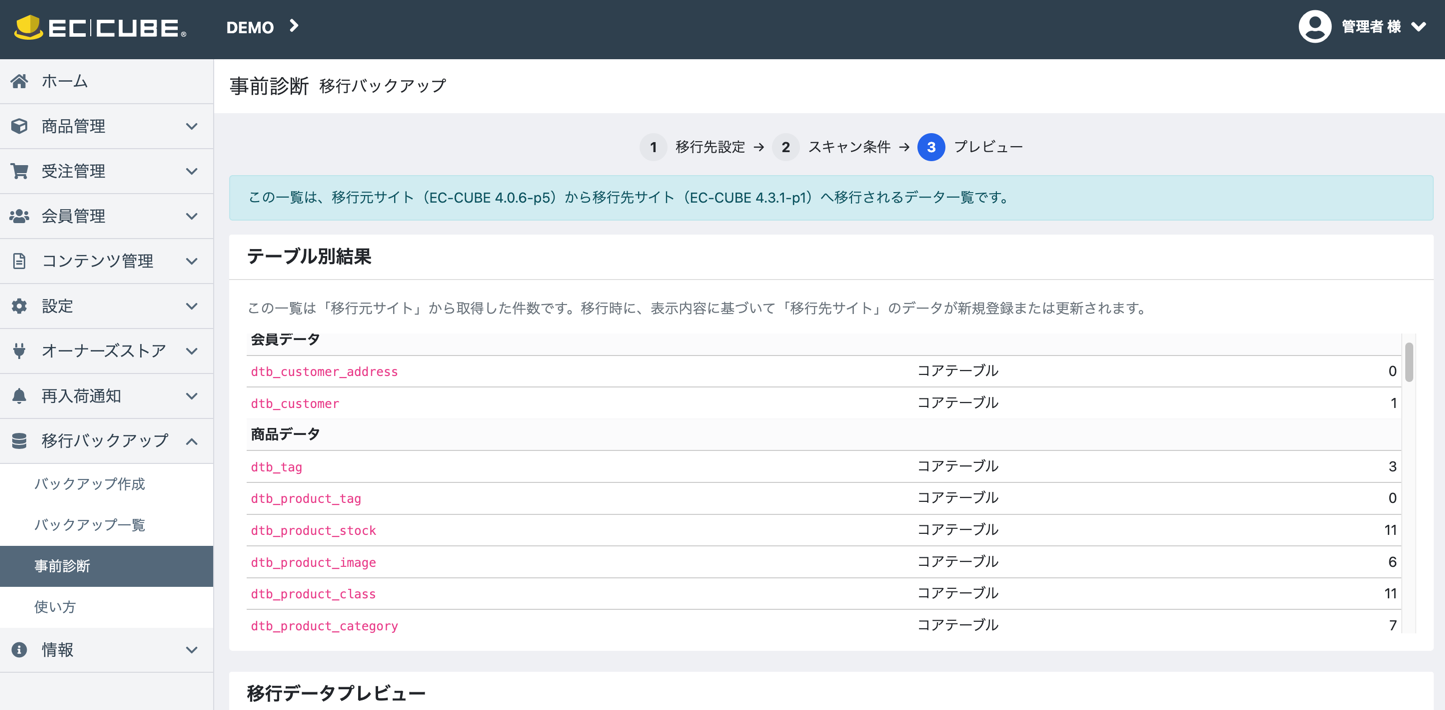Click the arrow next to DEMO

point(294,26)
